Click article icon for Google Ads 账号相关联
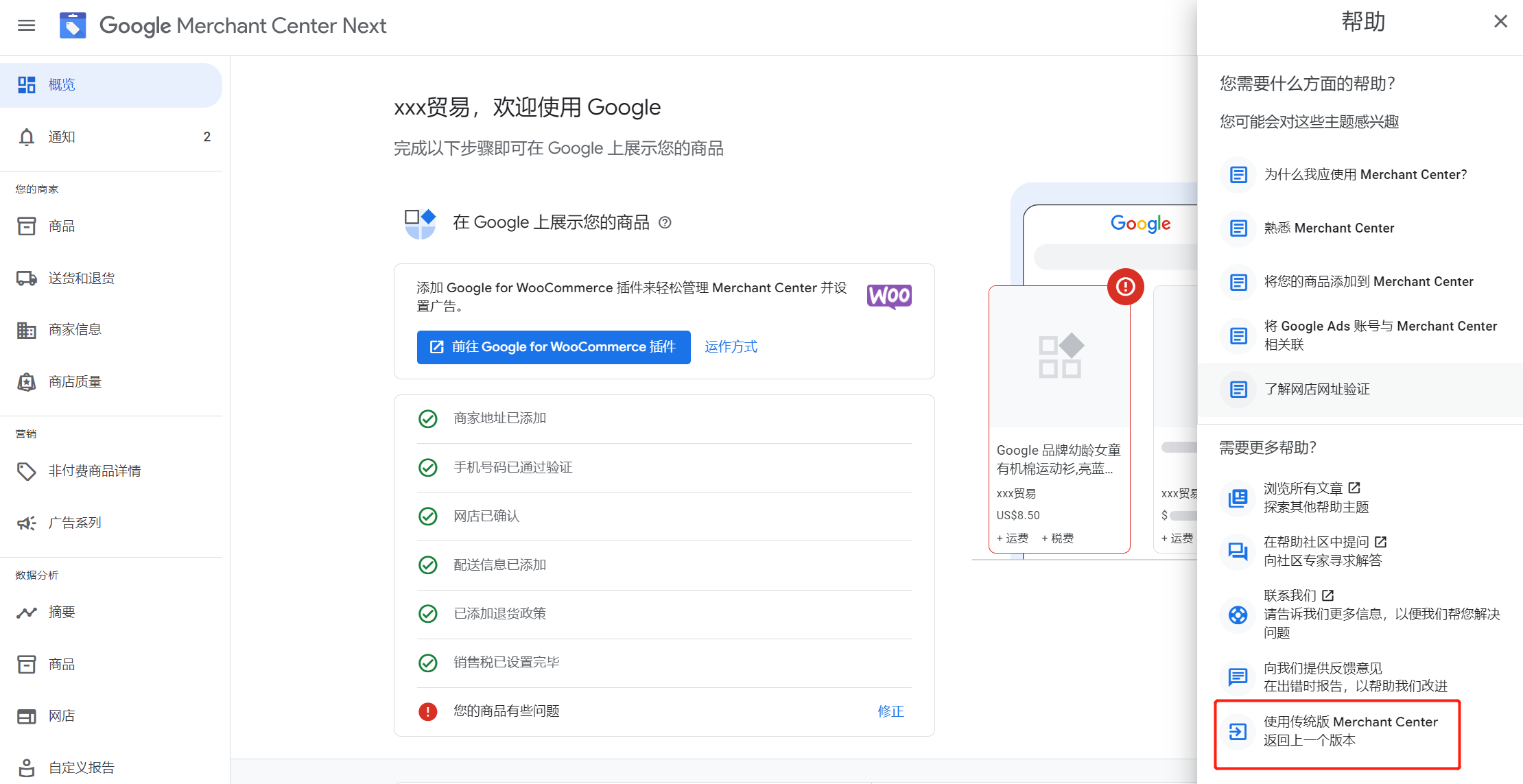Viewport: 1523px width, 784px height. point(1238,335)
